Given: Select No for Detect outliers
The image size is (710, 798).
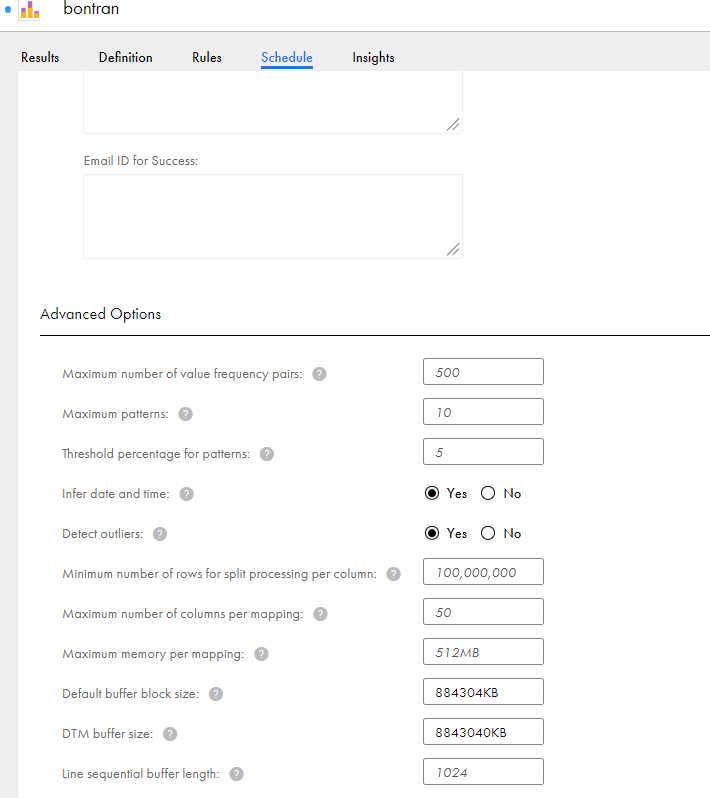Looking at the screenshot, I should click(x=488, y=533).
